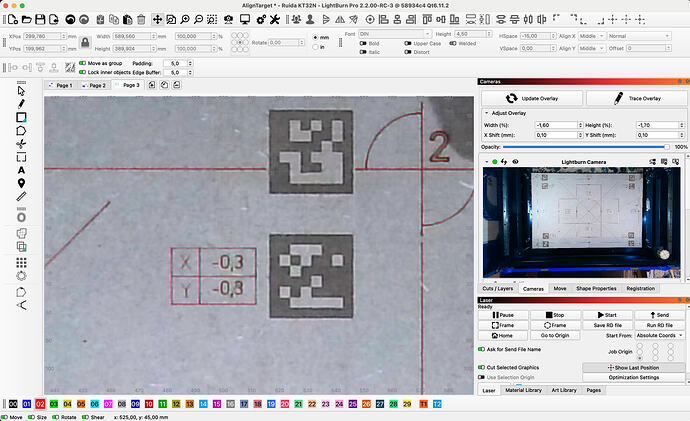Click the Lightburn Camera preview thumbnail
690x421 pixels.
pyautogui.click(x=582, y=222)
